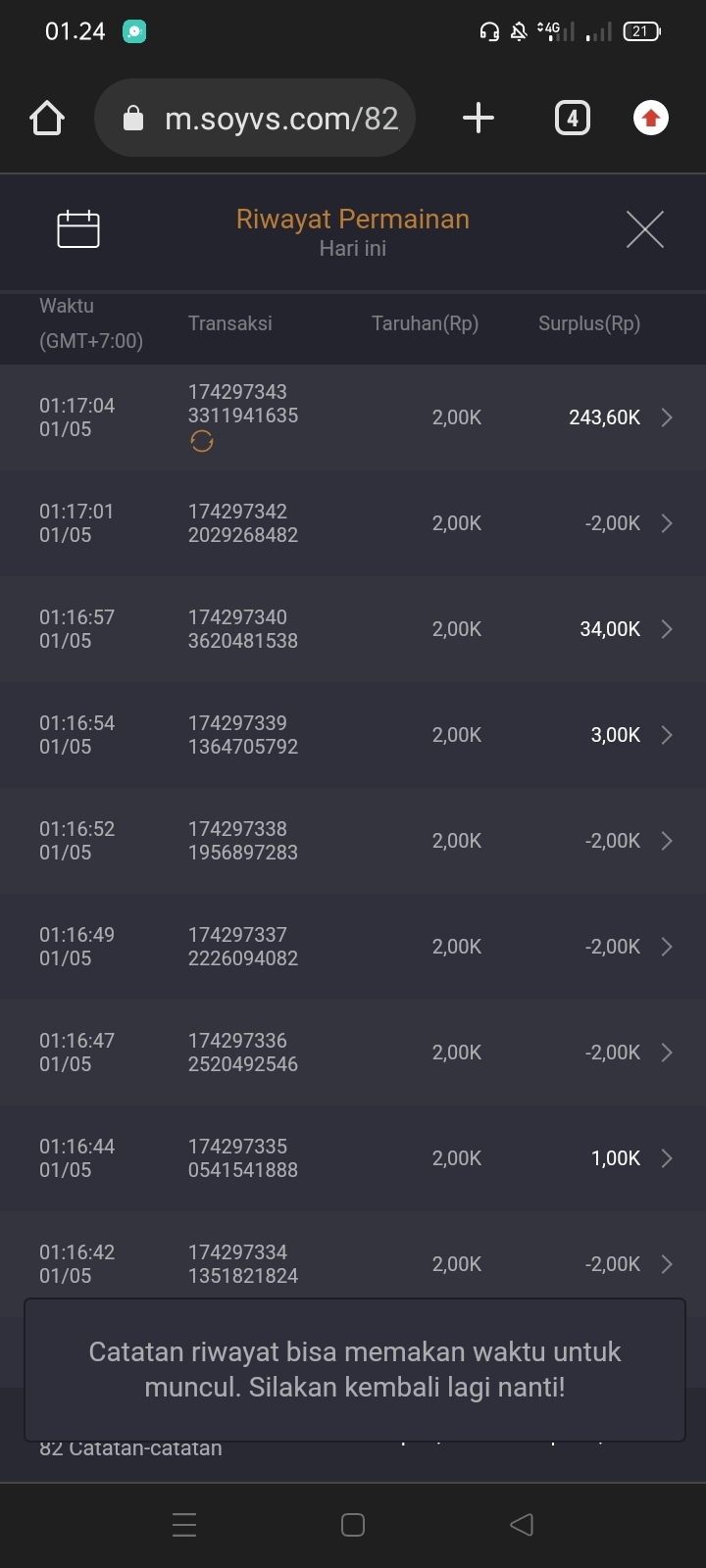This screenshot has height=1568, width=706.
Task: Expand the 01:16:44 row with 1,00K surplus
Action: click(x=667, y=1158)
